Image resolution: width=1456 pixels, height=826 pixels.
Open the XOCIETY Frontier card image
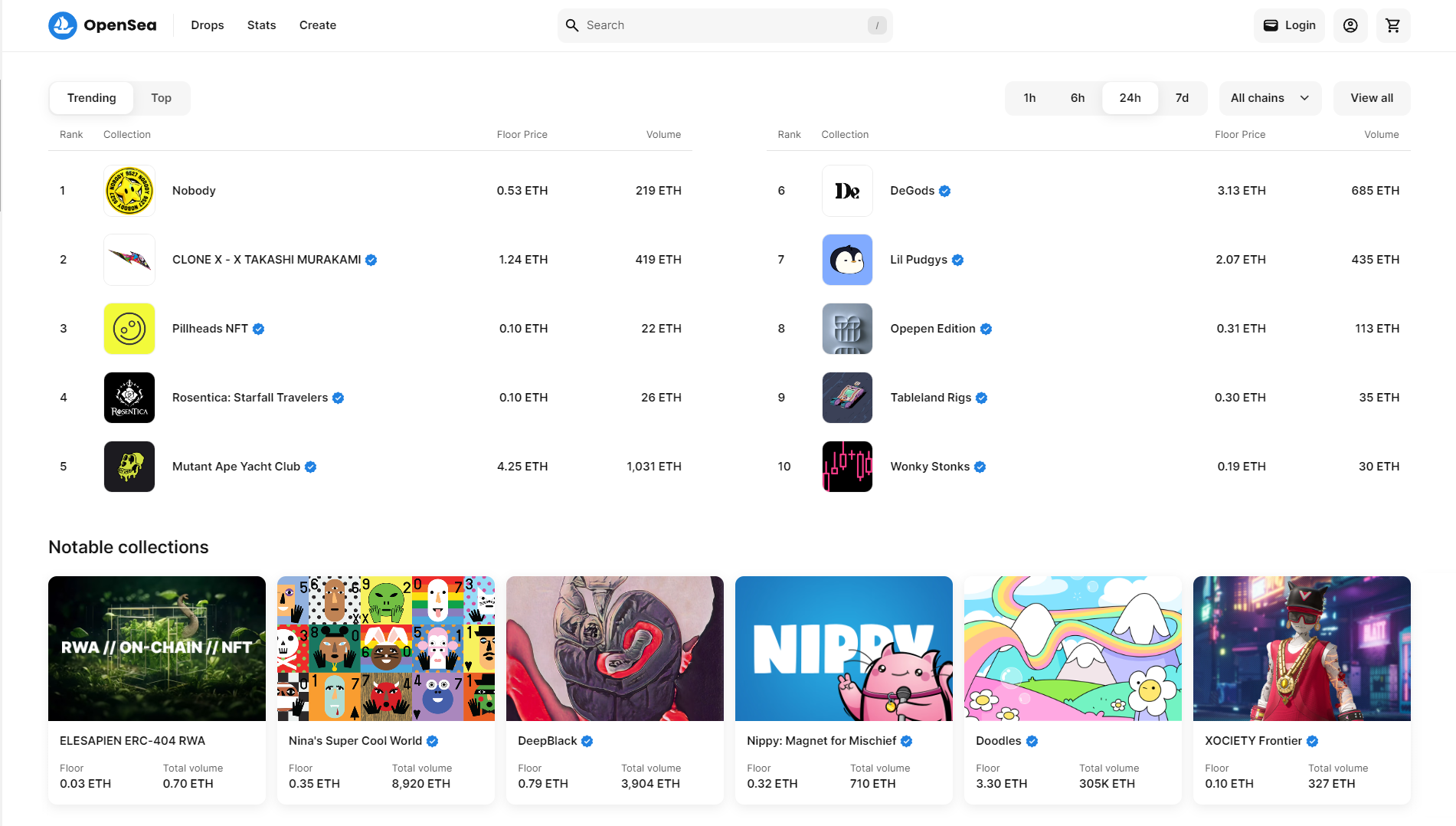coord(1302,648)
